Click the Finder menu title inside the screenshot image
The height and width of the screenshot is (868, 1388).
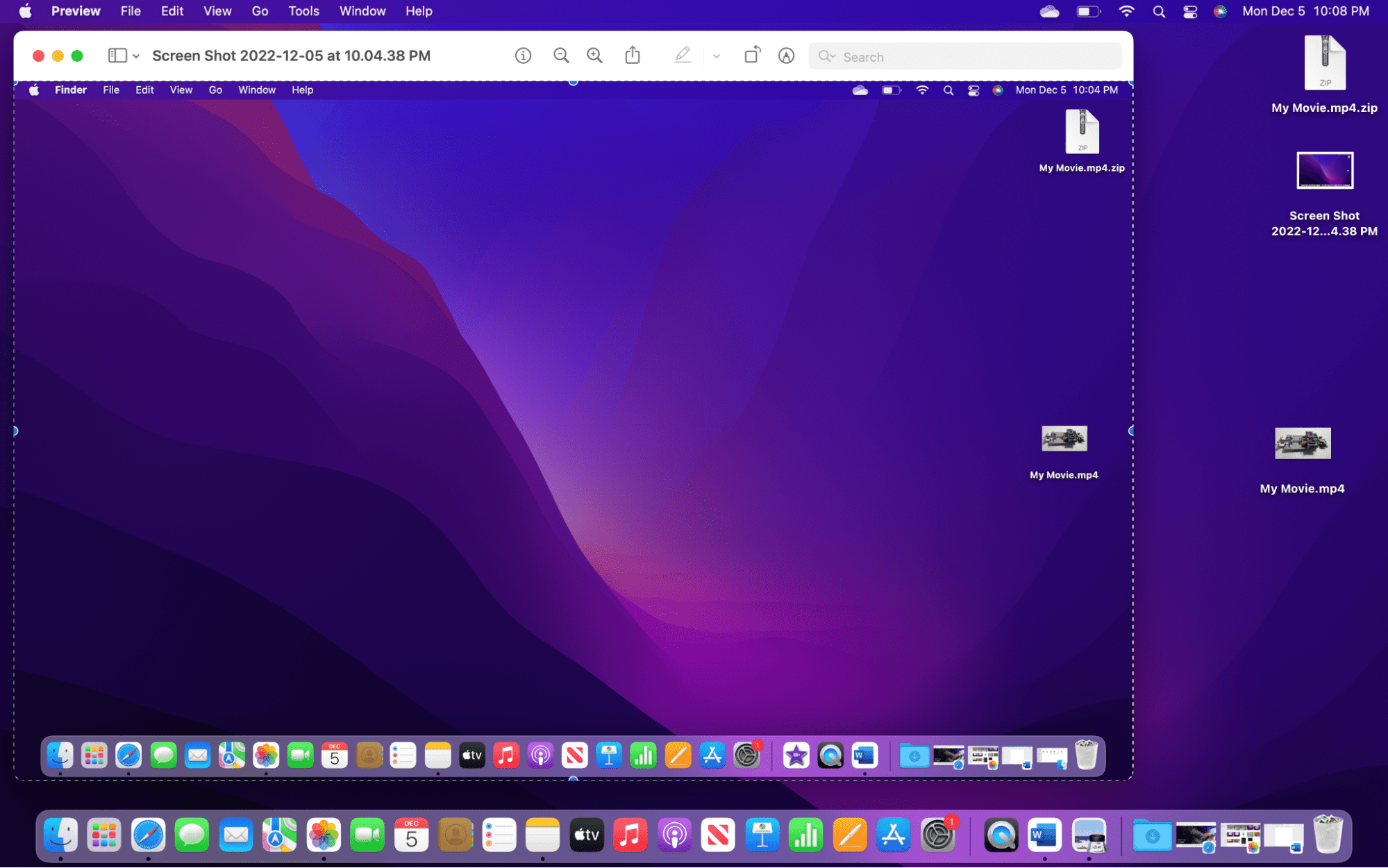point(71,90)
